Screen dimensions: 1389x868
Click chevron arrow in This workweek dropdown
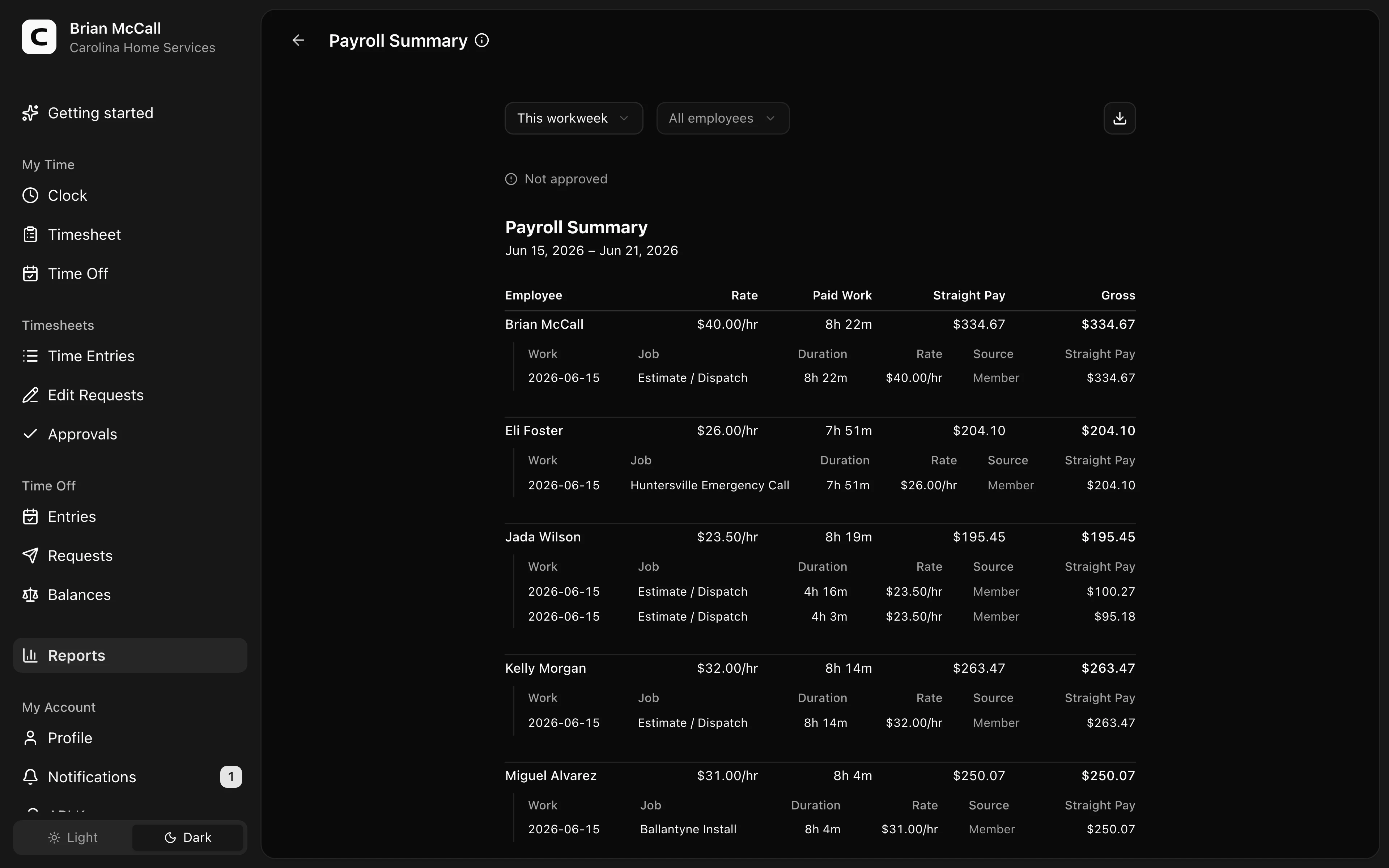(624, 118)
